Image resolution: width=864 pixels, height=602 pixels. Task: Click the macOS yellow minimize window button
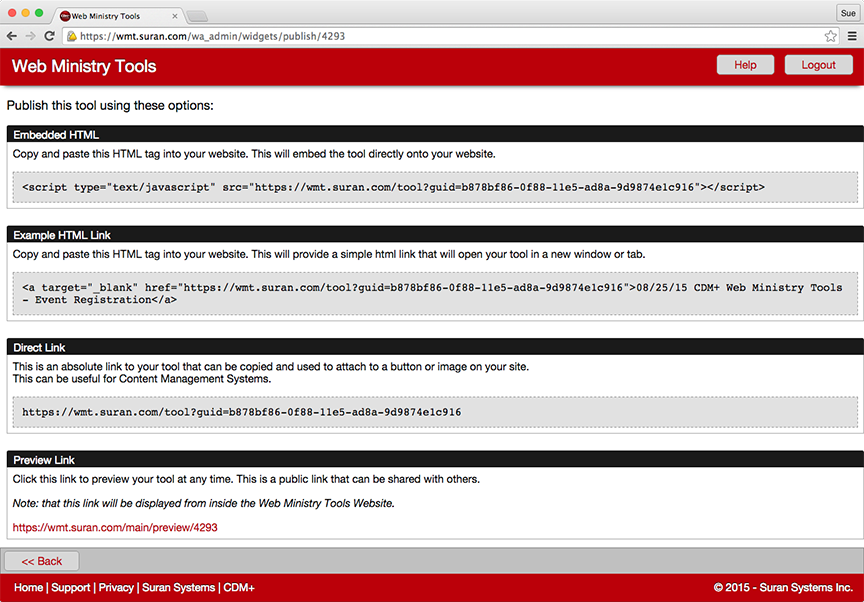click(x=25, y=13)
